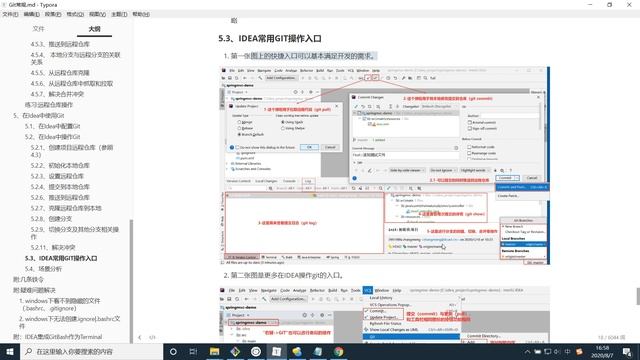Open the 文件(F) menu
The height and width of the screenshot is (360, 640).
click(10, 14)
